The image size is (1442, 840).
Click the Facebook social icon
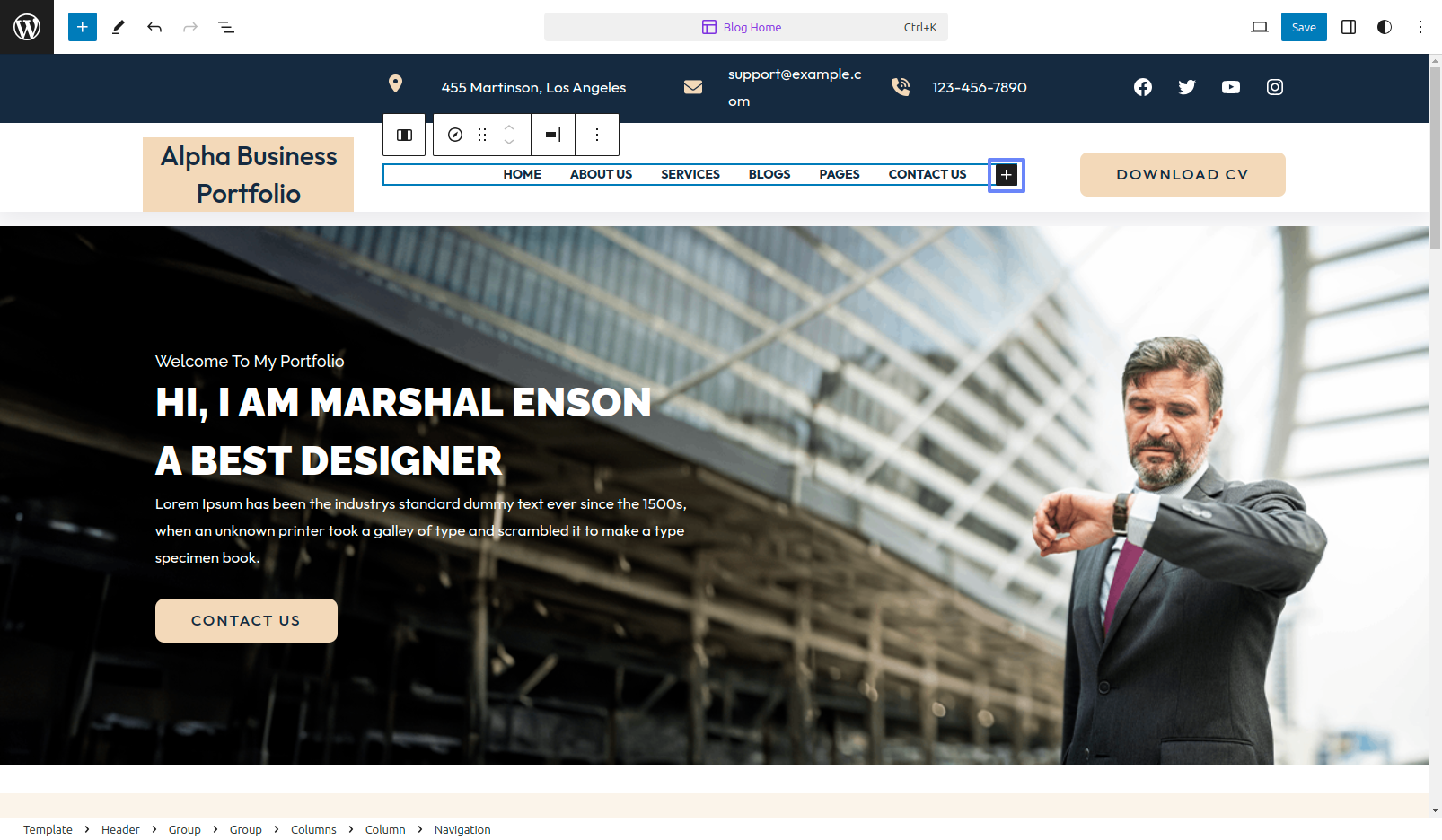click(x=1143, y=87)
